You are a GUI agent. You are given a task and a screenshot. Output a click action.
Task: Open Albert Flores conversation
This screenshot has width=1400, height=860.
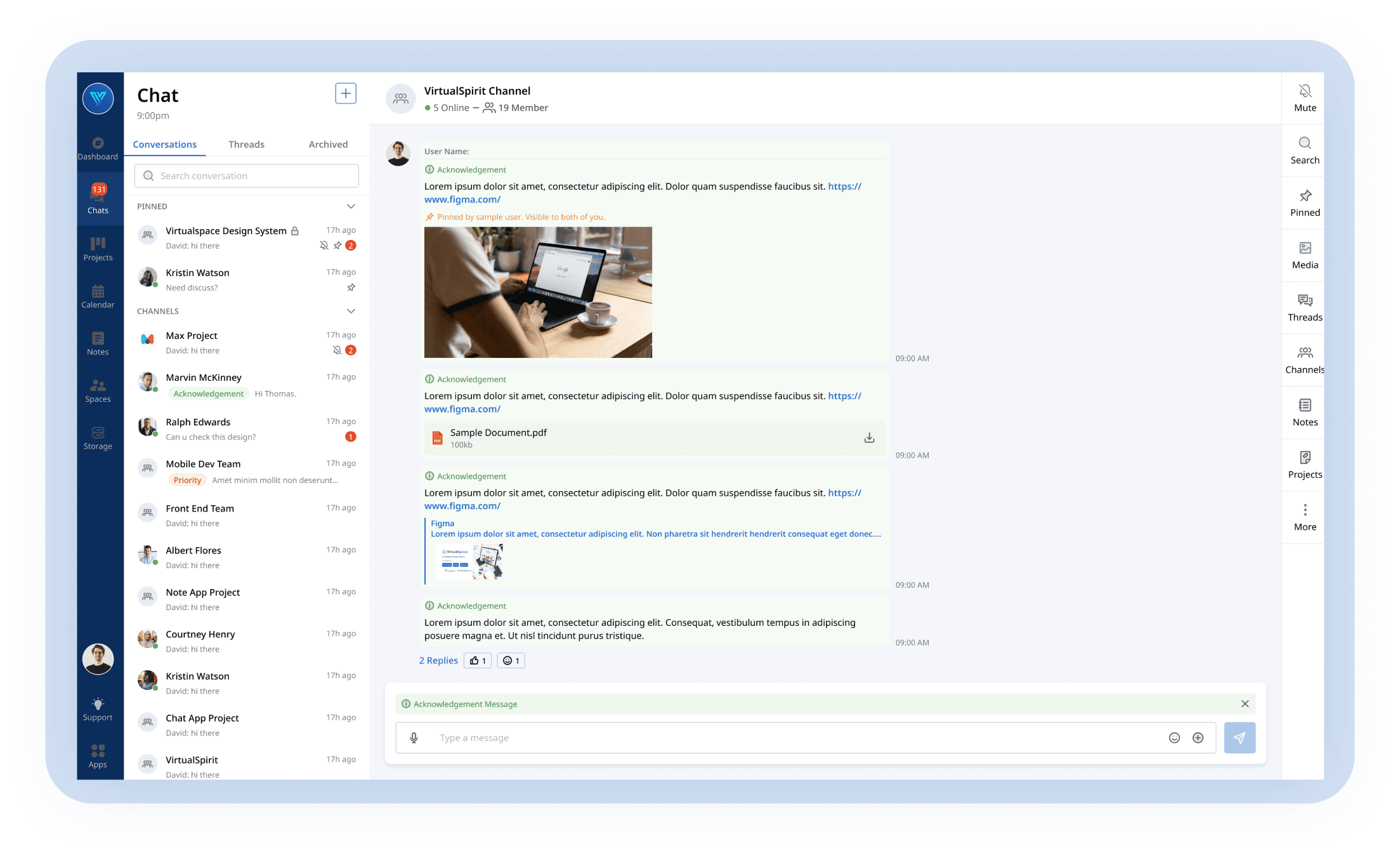pos(247,557)
